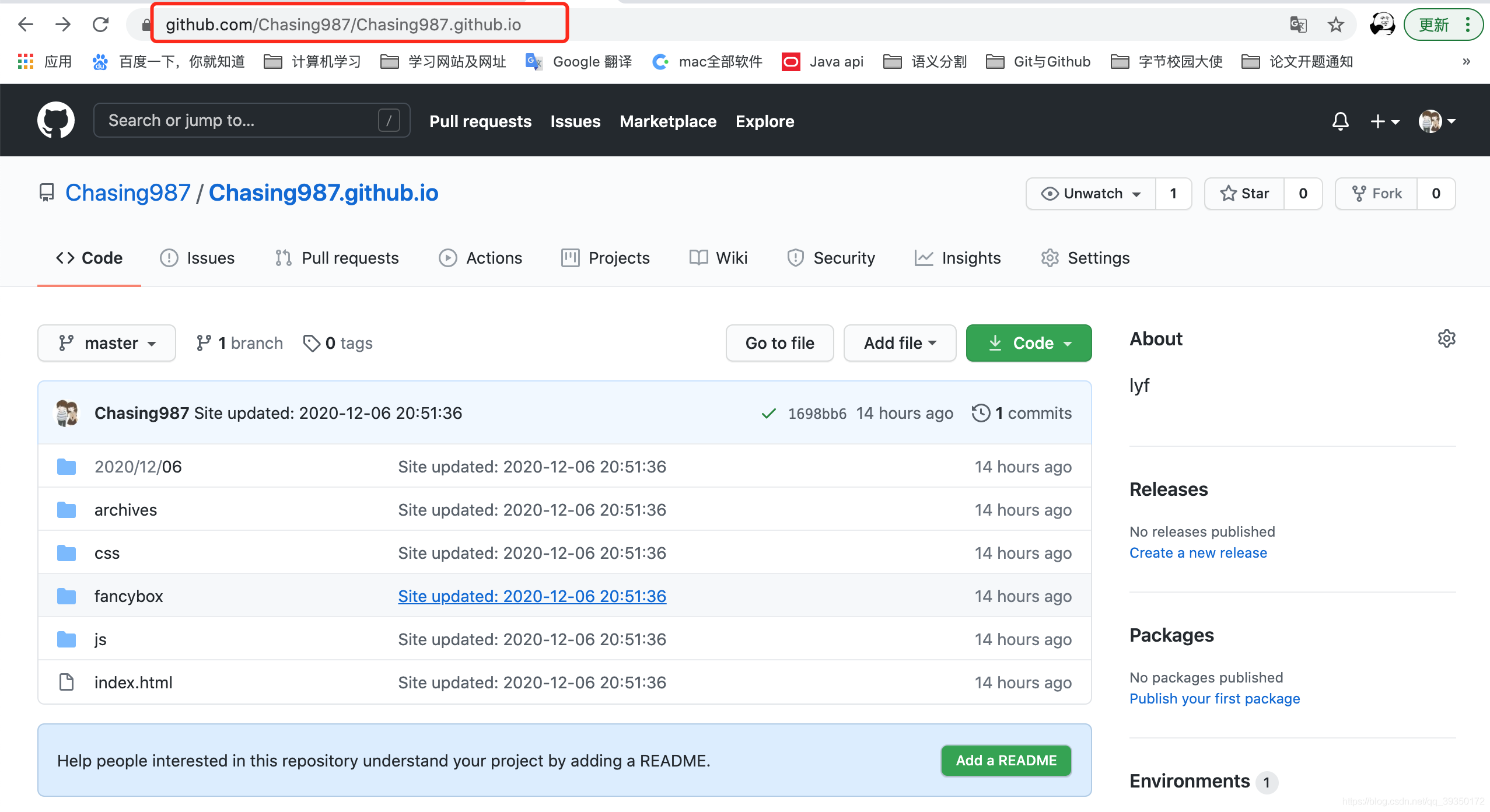Open the Java api bookmark
The image size is (1490, 812).
pyautogui.click(x=823, y=61)
